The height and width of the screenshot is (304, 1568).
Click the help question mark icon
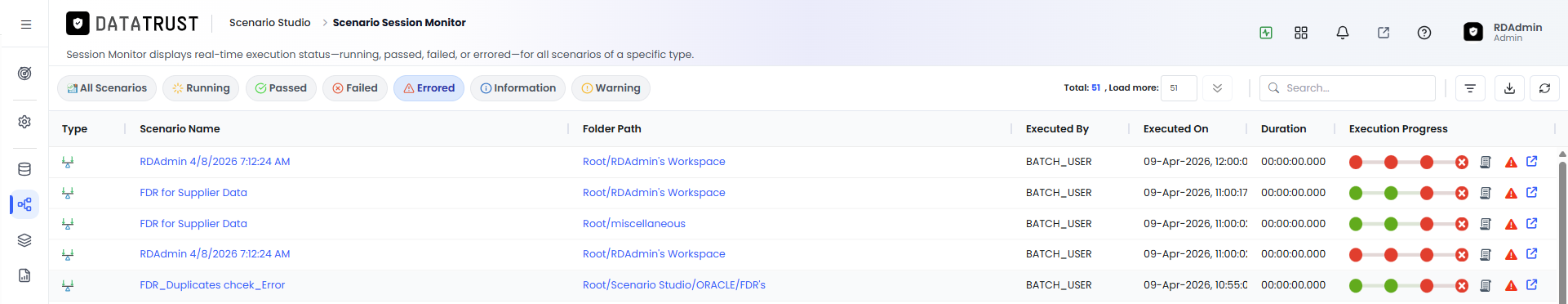(1424, 33)
